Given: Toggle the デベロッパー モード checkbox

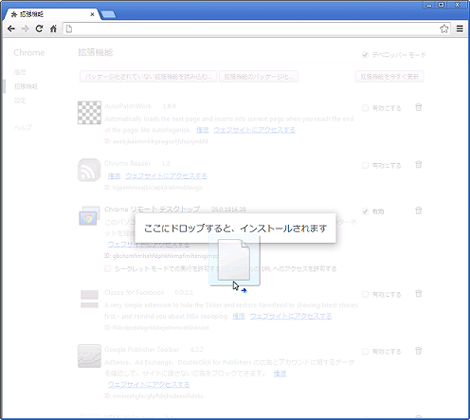Looking at the screenshot, I should tap(365, 55).
